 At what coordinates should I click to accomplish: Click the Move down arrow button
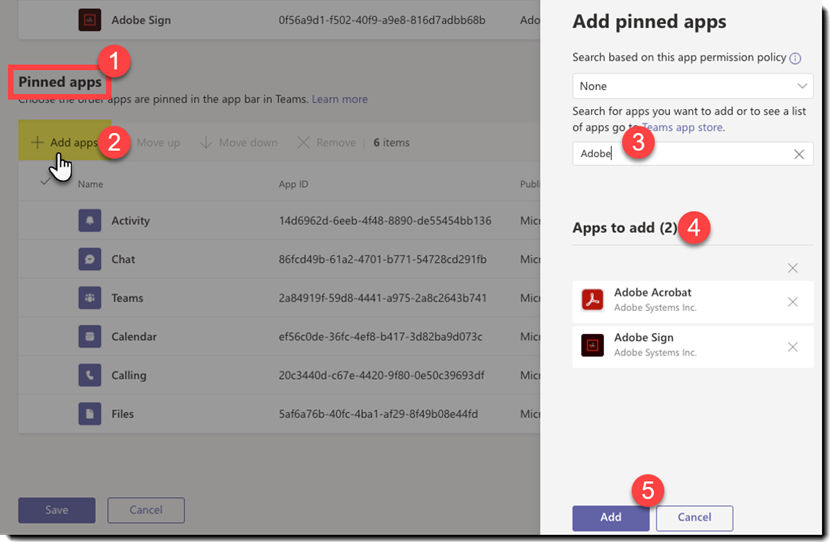(x=239, y=142)
